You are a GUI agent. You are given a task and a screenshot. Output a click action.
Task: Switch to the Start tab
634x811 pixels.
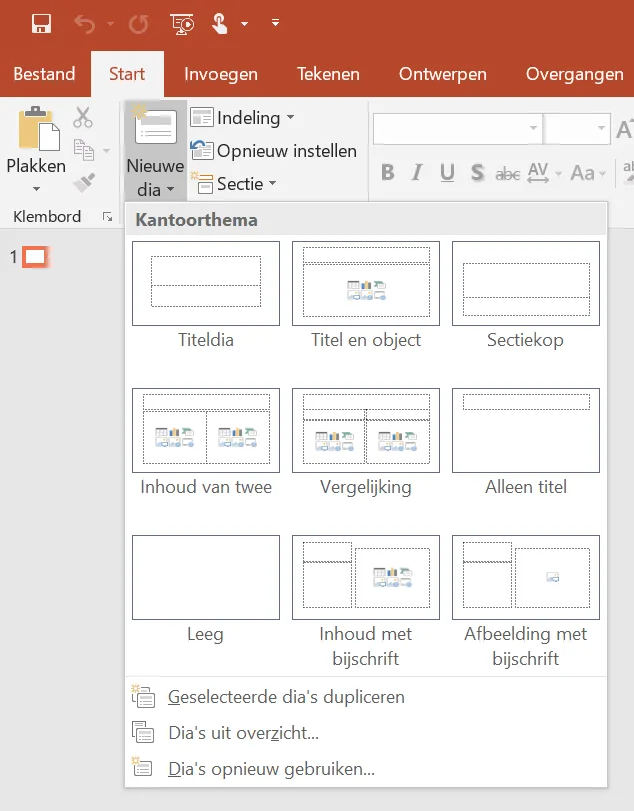pos(127,74)
